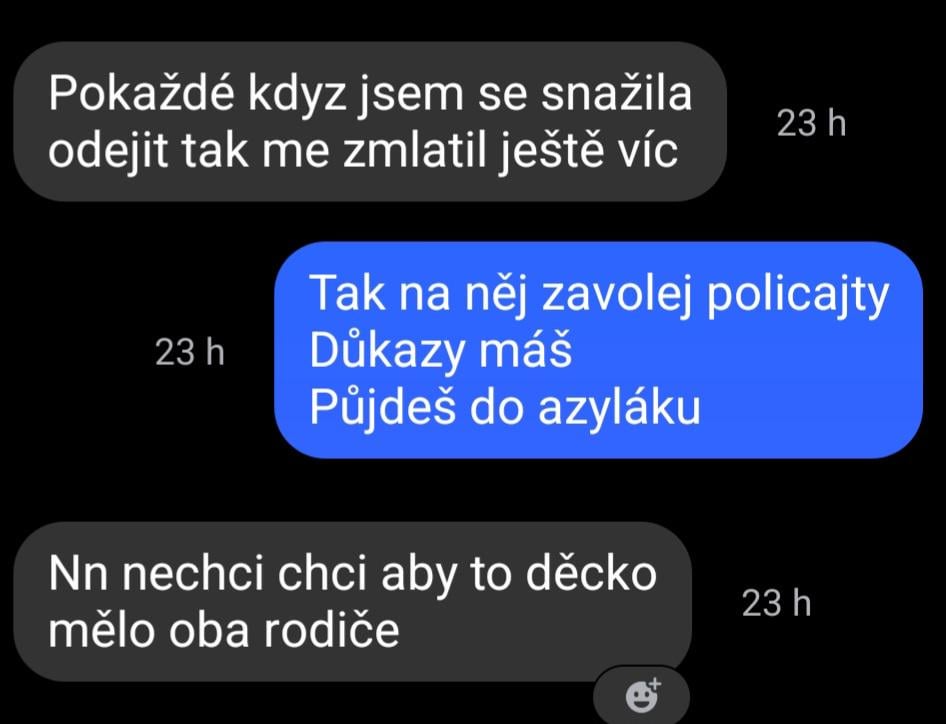This screenshot has width=946, height=724.
Task: Select the word "zavolej" in the sent message
Action: (x=616, y=296)
